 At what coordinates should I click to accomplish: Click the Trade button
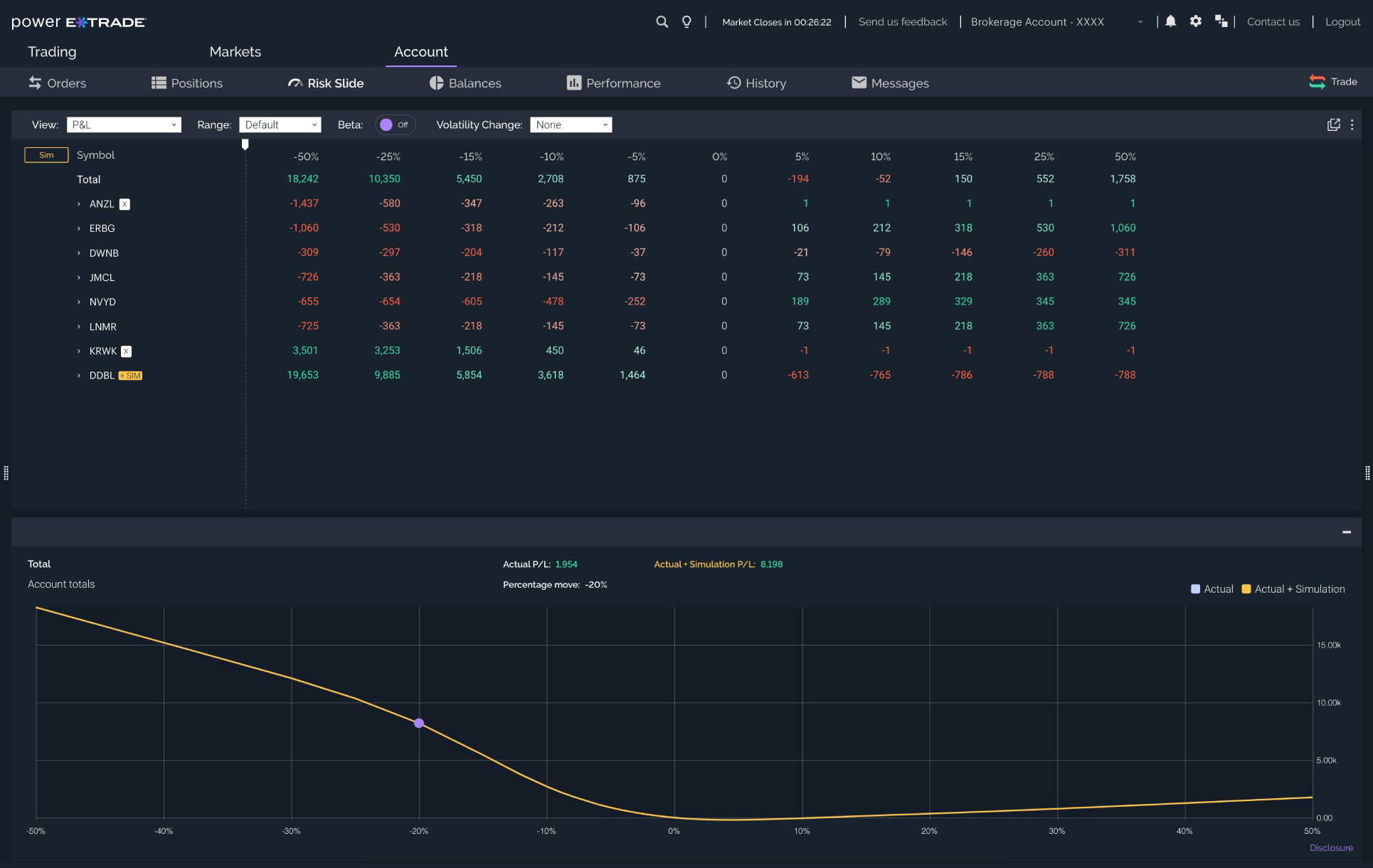tap(1333, 82)
